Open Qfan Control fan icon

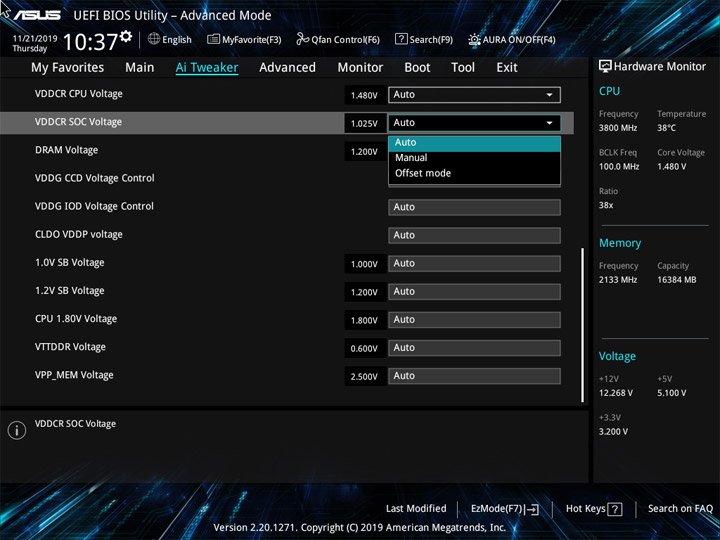coord(302,39)
